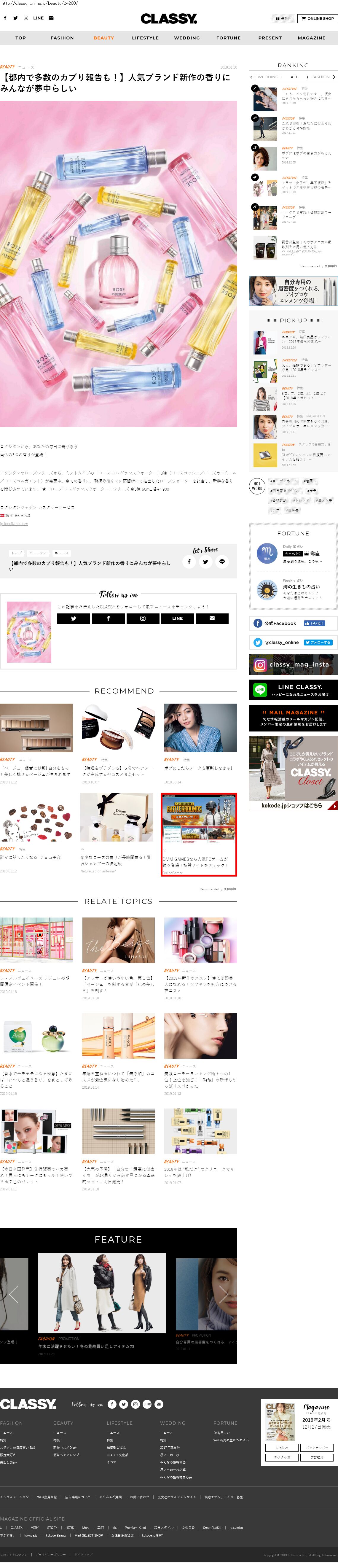Select the BEAUTY navigation tab
The width and height of the screenshot is (338, 1568).
pos(104,38)
